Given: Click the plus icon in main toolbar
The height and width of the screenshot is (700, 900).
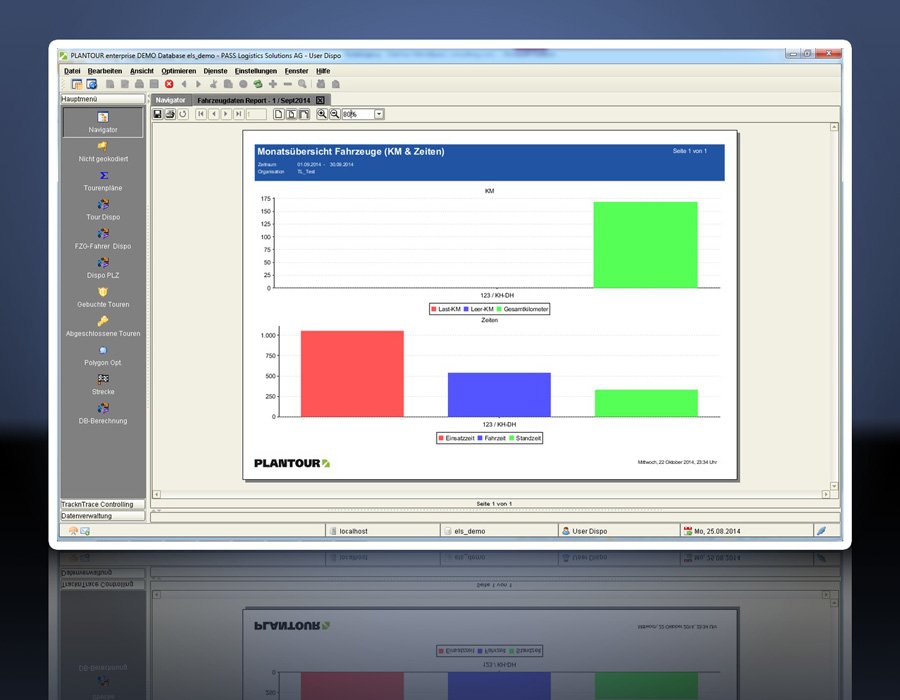Looking at the screenshot, I should (x=273, y=84).
